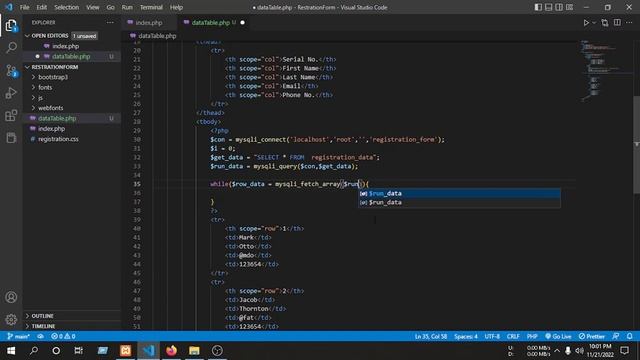Click main branch indicator in status bar

(18, 336)
